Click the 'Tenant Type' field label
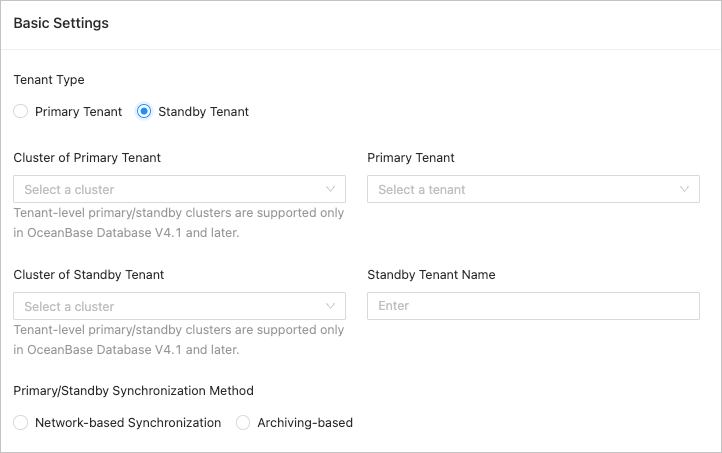This screenshot has height=453, width=722. (49, 80)
